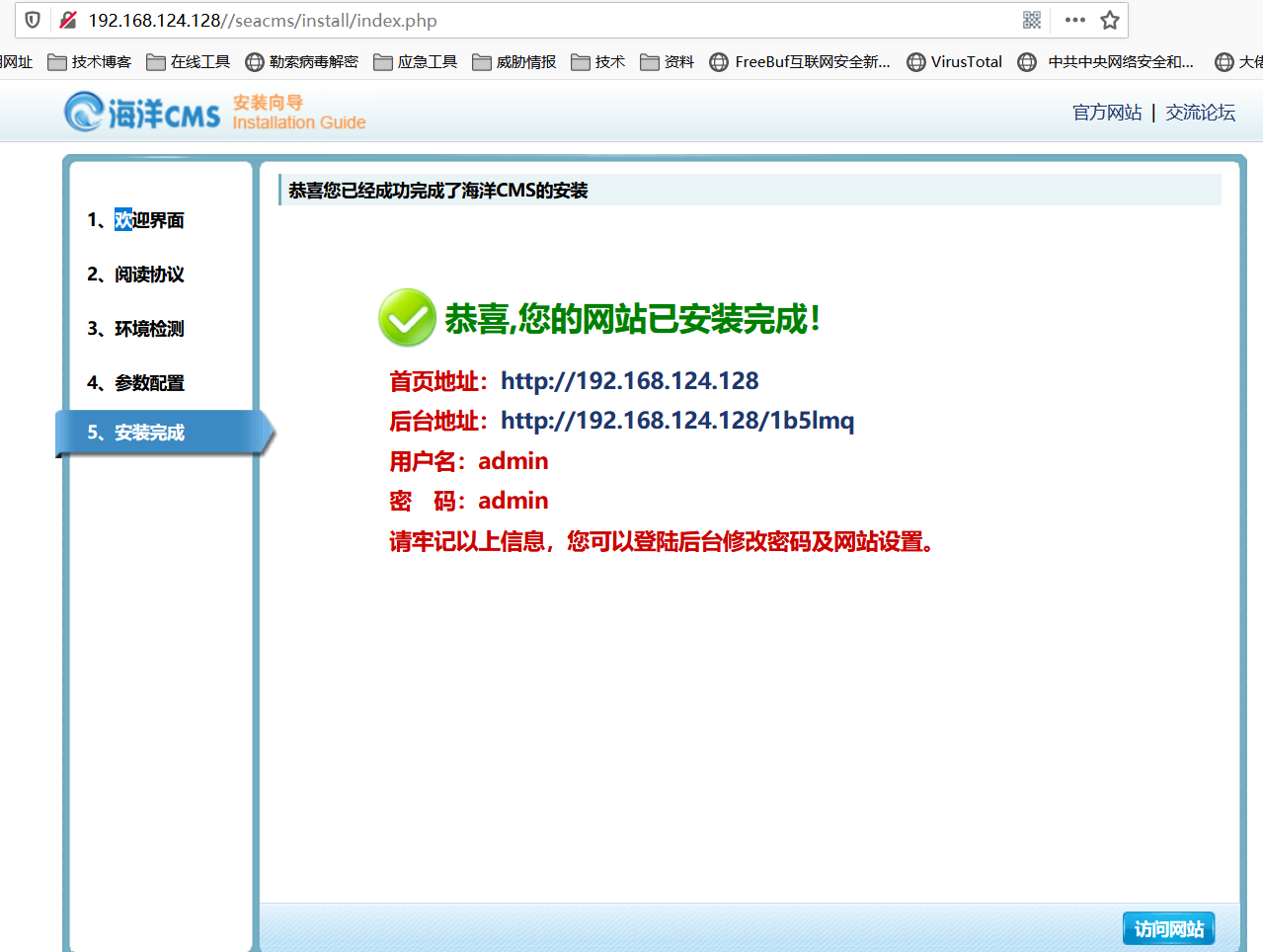Open the FreeBuf互联网安全新 bookmark
This screenshot has width=1263, height=952.
800,61
